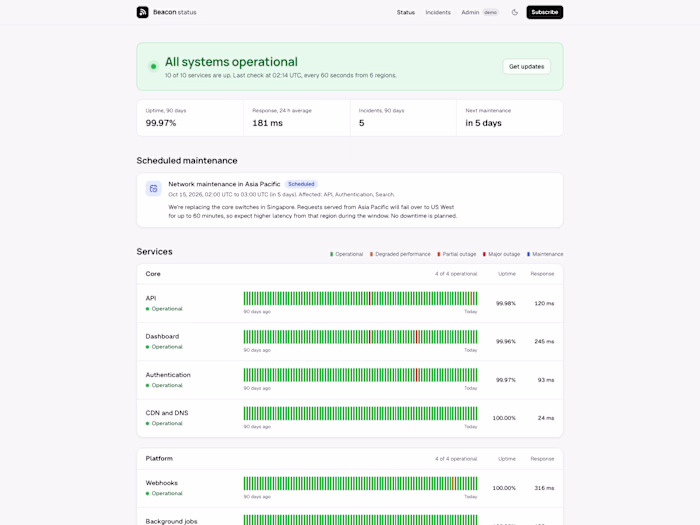Click Core '4 of 4 operational' text

tap(456, 274)
